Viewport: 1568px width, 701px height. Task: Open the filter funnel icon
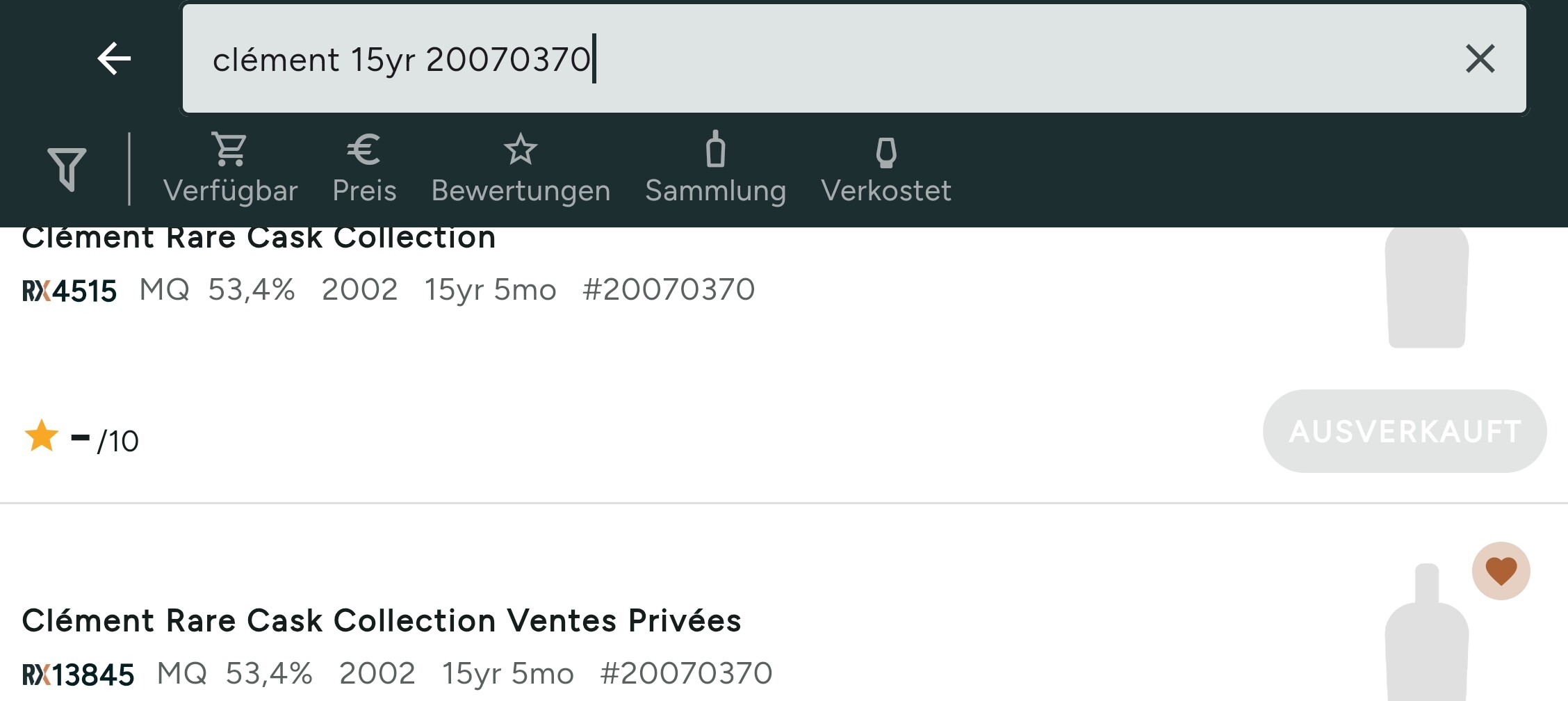(x=67, y=169)
